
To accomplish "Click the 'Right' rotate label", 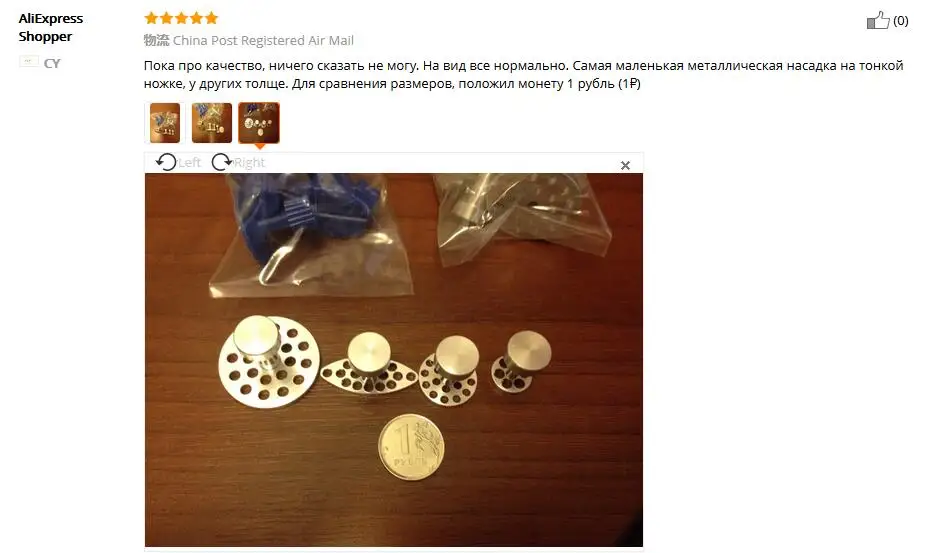I will (249, 162).
